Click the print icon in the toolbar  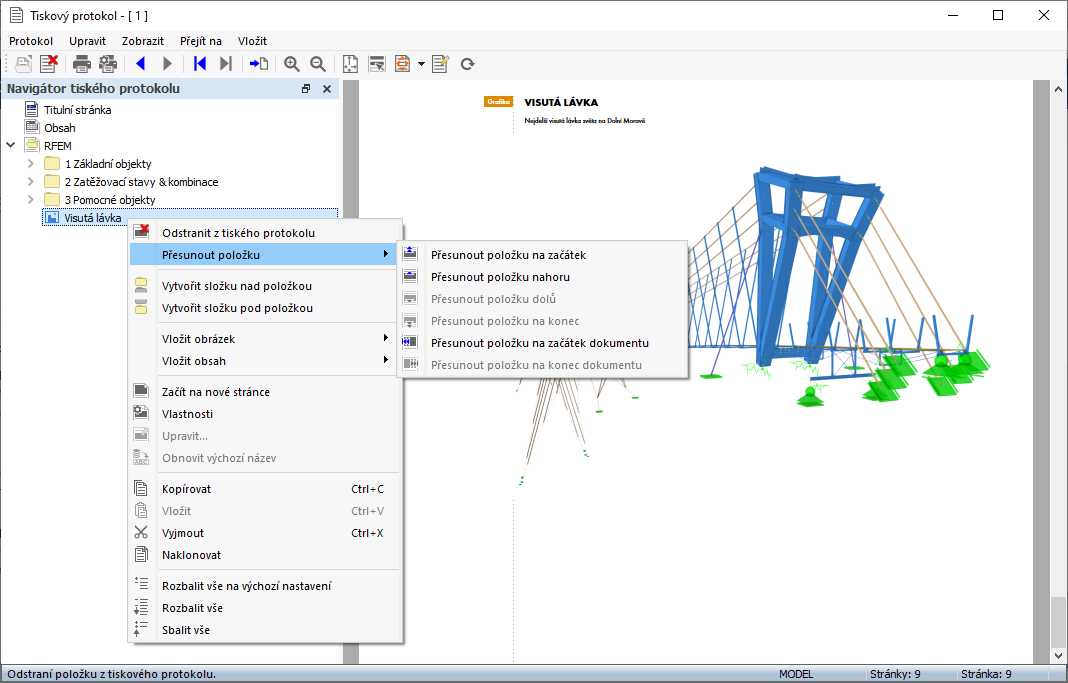point(82,64)
